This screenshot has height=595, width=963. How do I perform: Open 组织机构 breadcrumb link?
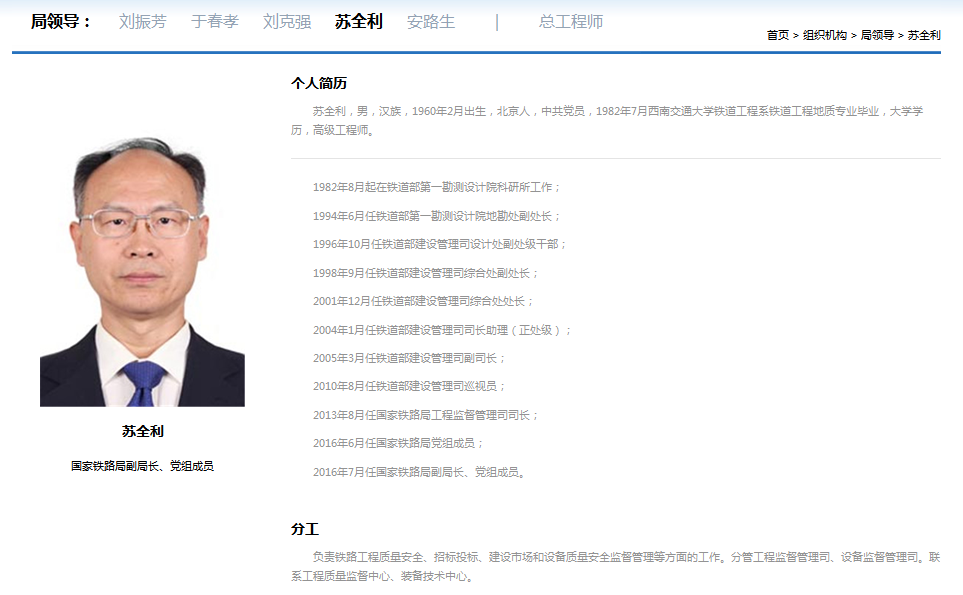point(824,36)
